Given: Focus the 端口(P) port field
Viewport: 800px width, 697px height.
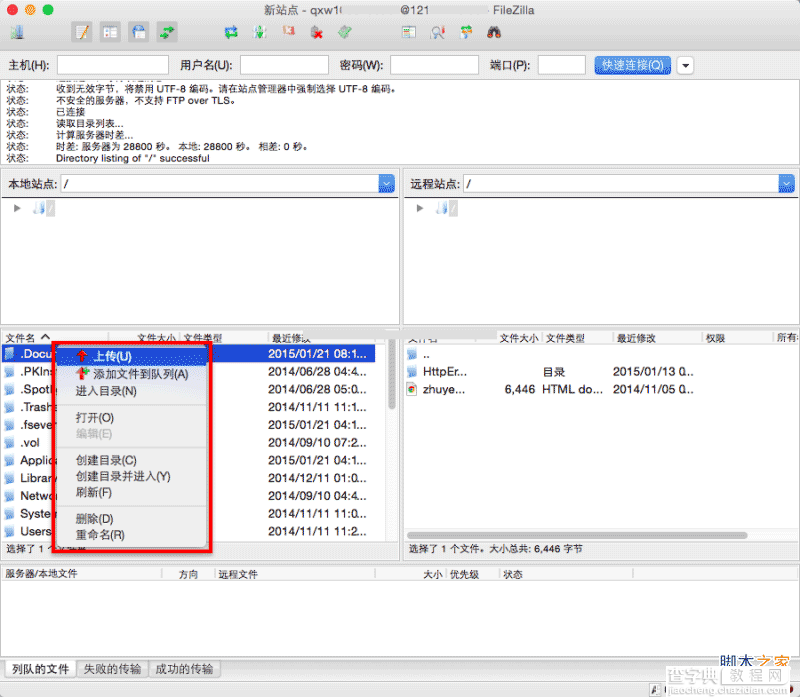Looking at the screenshot, I should 561,65.
